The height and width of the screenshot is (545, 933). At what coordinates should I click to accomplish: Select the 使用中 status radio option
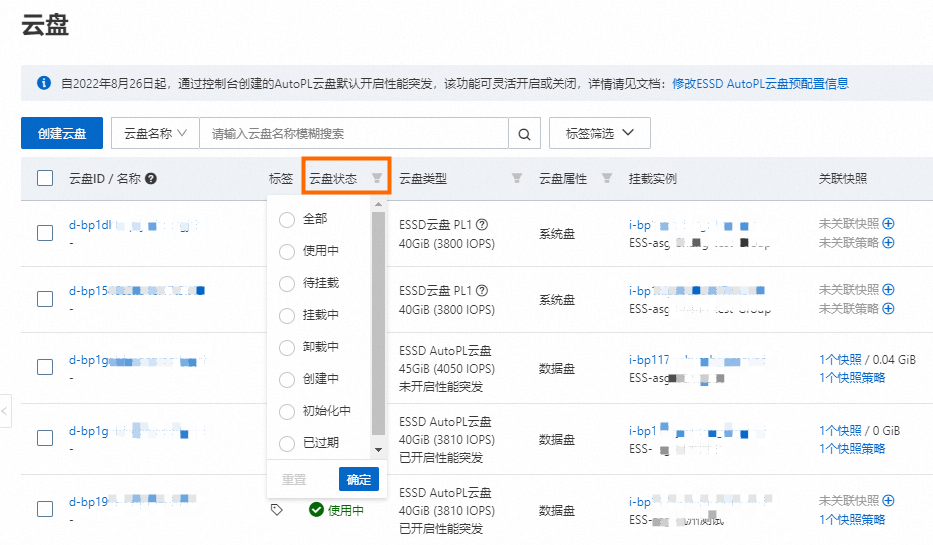288,251
